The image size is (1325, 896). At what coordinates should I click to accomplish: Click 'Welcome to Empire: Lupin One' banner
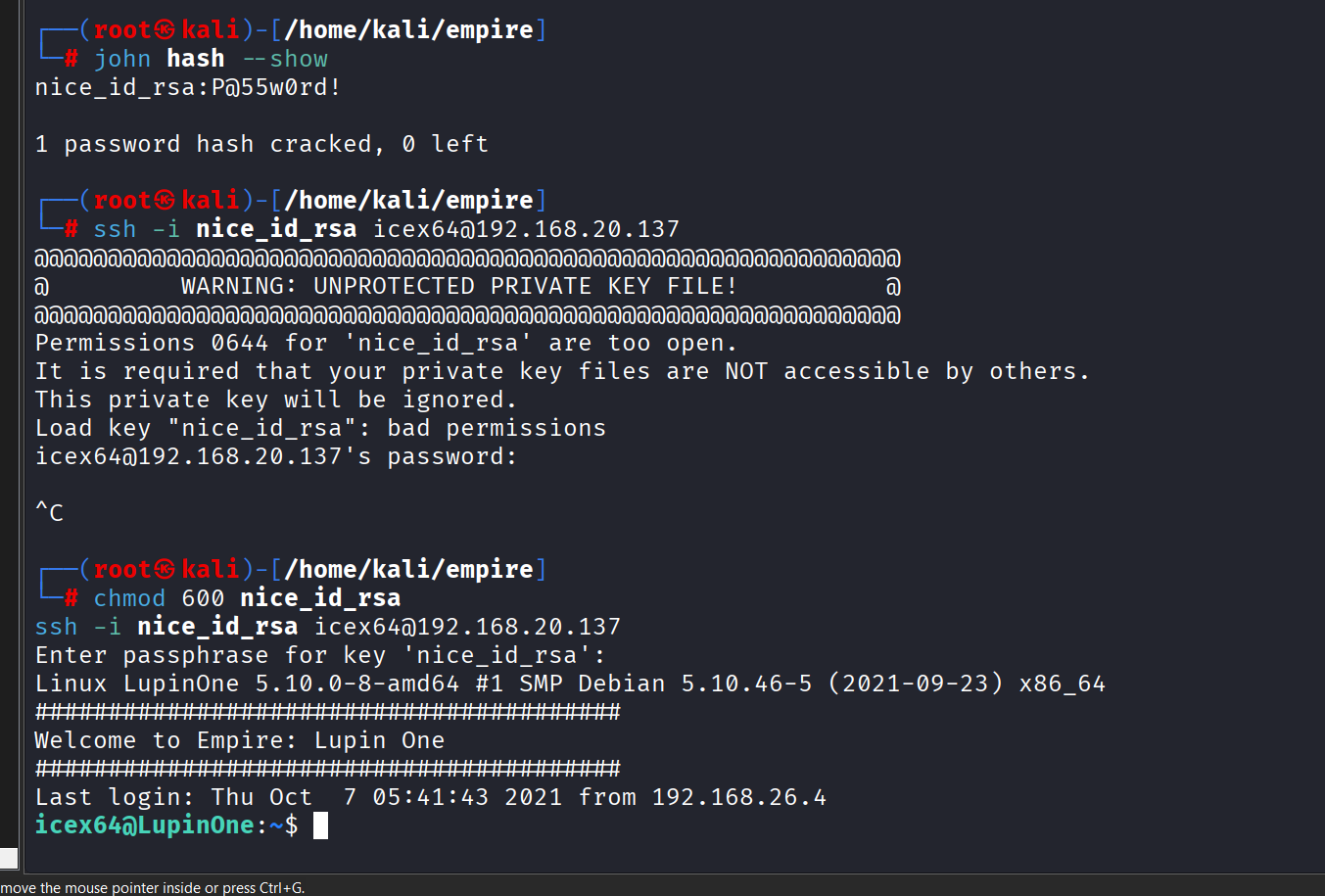tap(239, 740)
